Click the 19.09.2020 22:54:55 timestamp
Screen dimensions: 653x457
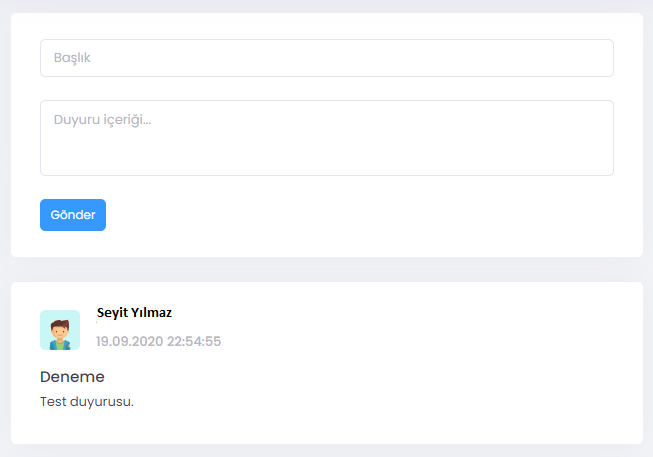click(158, 342)
